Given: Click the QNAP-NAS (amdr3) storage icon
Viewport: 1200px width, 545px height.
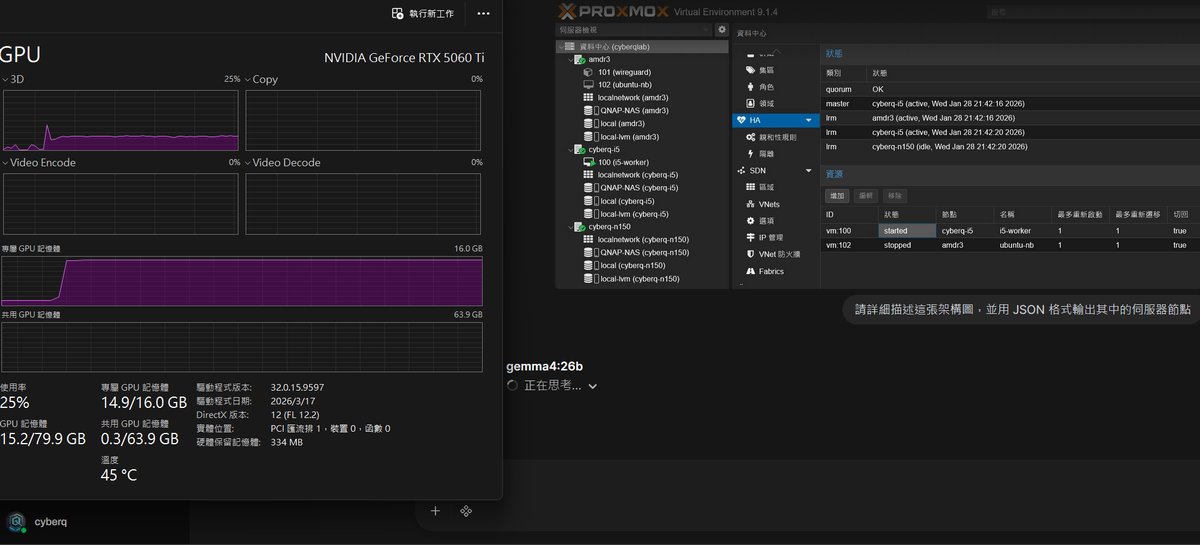Looking at the screenshot, I should [588, 110].
